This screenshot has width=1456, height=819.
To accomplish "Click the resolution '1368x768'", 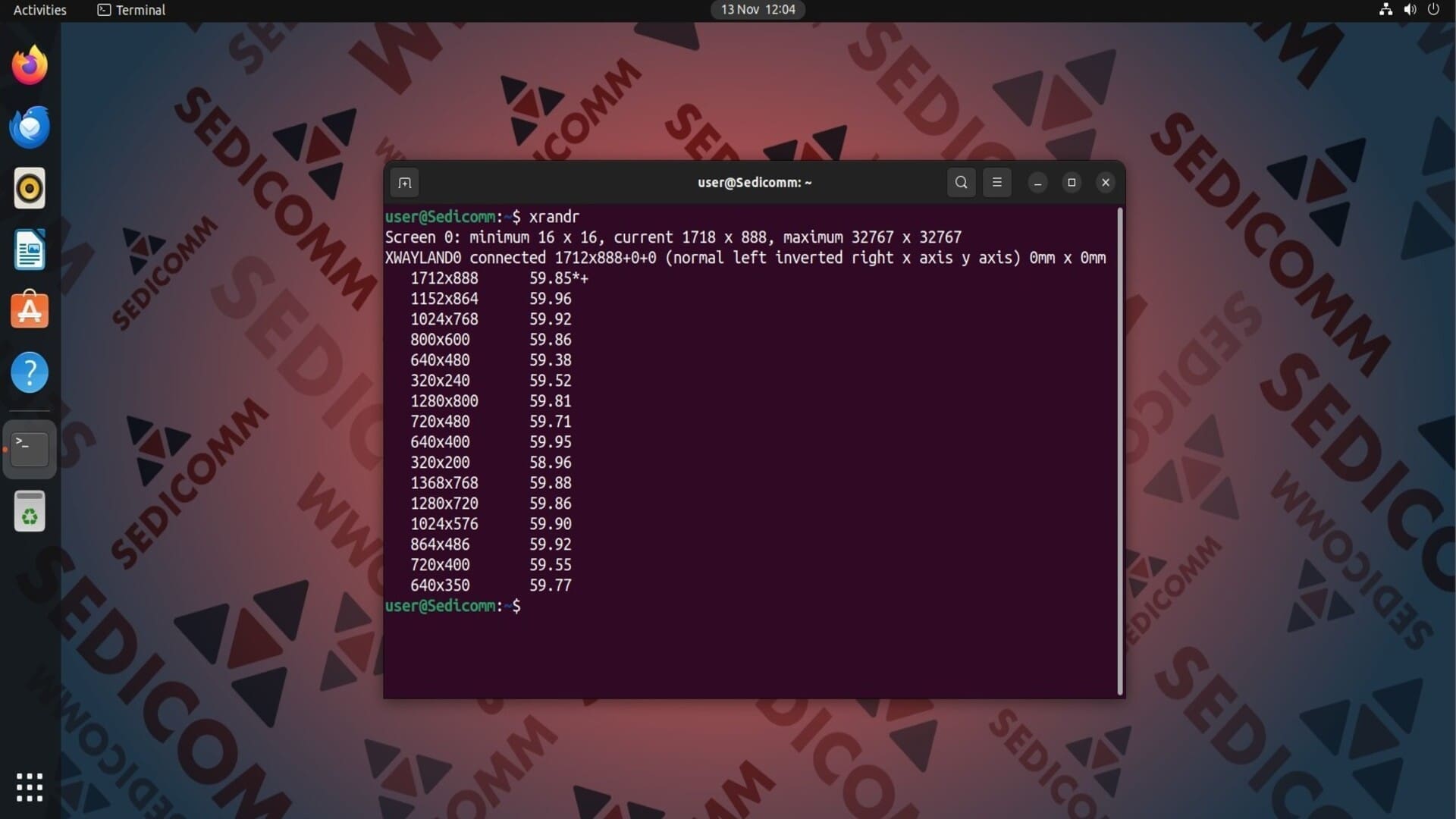I will coord(444,483).
